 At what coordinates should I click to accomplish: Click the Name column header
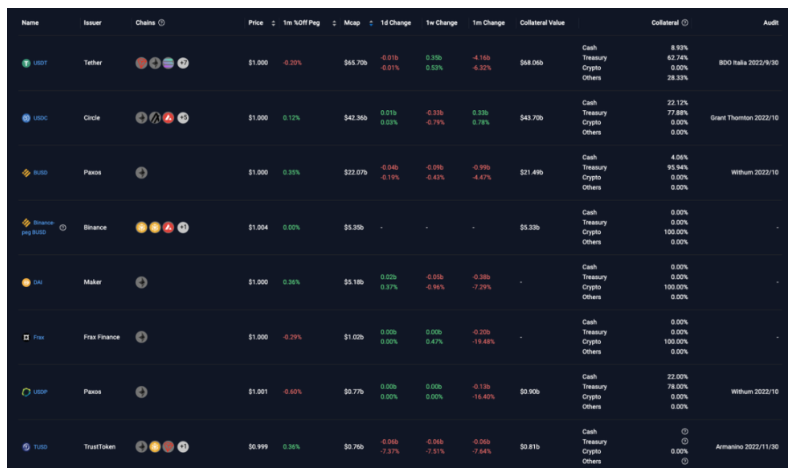(30, 23)
